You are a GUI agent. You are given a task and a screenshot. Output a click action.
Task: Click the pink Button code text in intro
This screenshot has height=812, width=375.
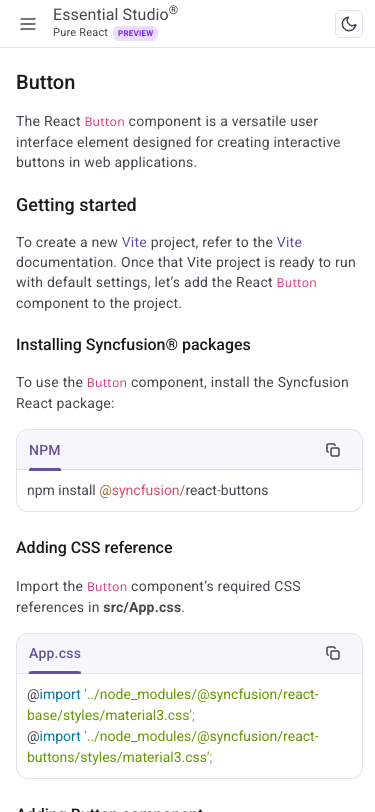tap(105, 122)
